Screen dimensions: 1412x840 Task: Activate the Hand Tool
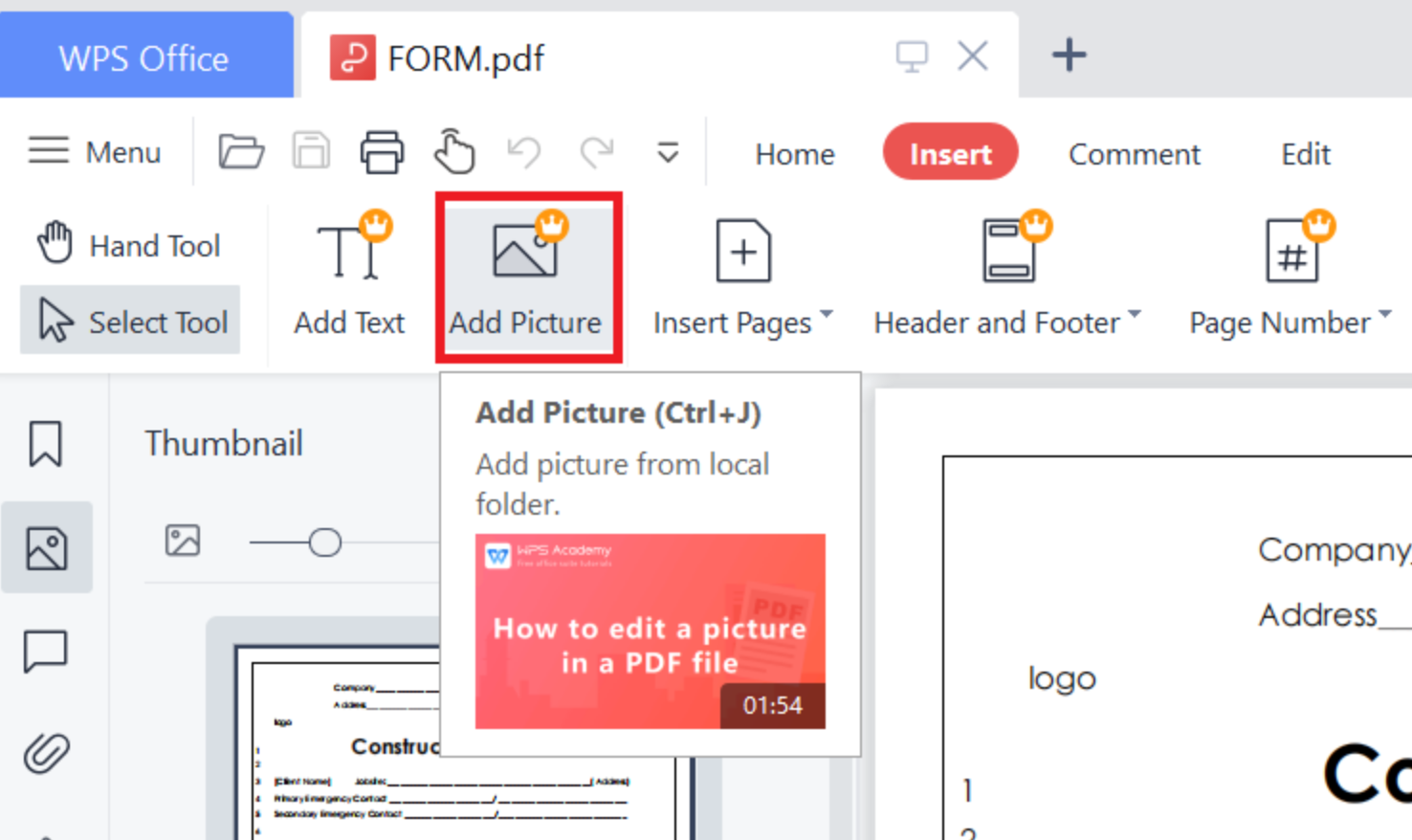[x=129, y=245]
